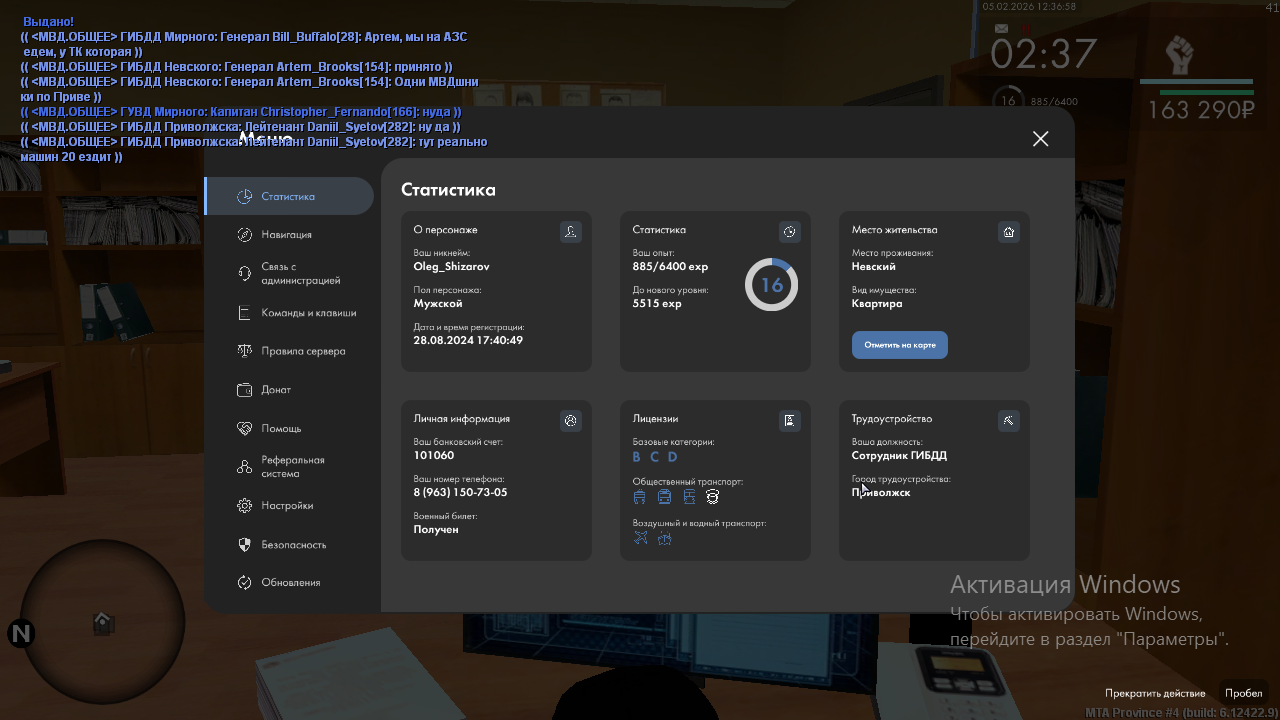Switch to Безопасность section
The image size is (1280, 720).
click(x=293, y=545)
